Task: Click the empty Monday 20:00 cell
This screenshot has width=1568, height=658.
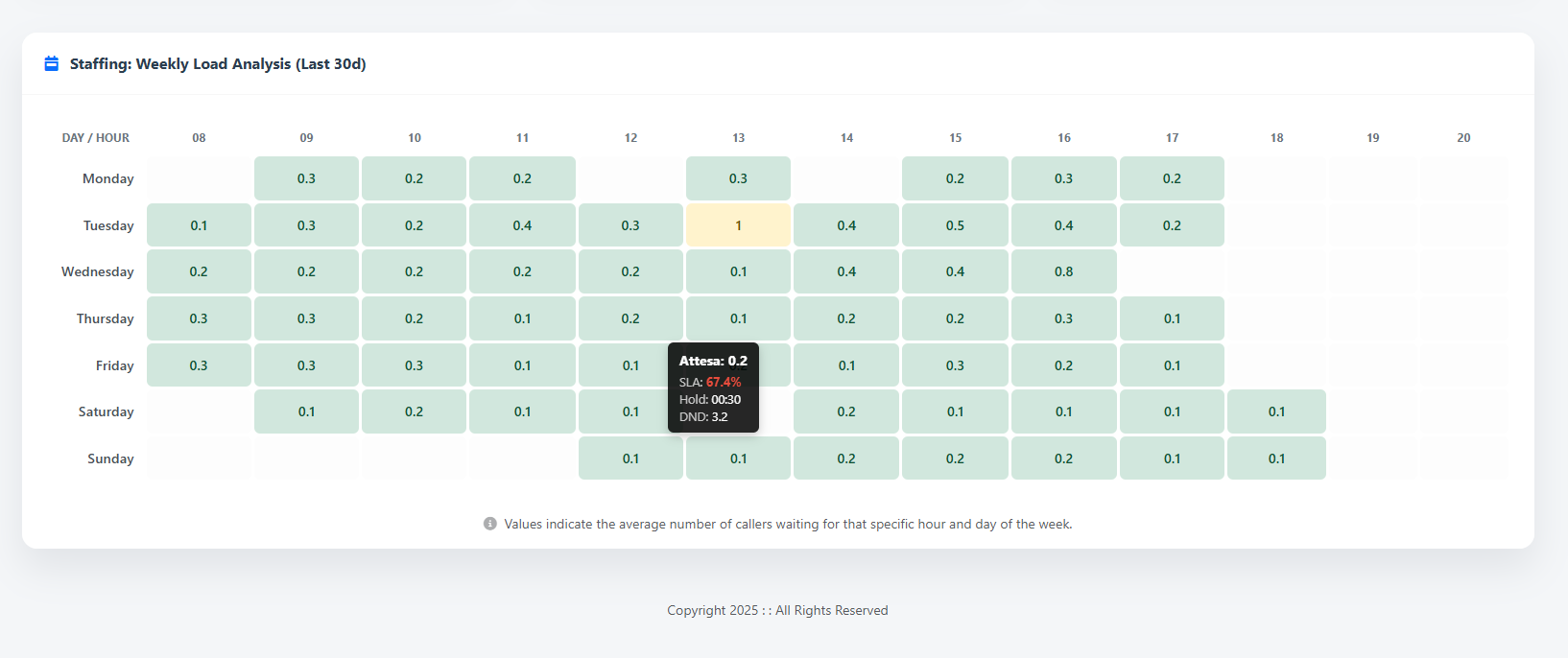Action: [1463, 178]
